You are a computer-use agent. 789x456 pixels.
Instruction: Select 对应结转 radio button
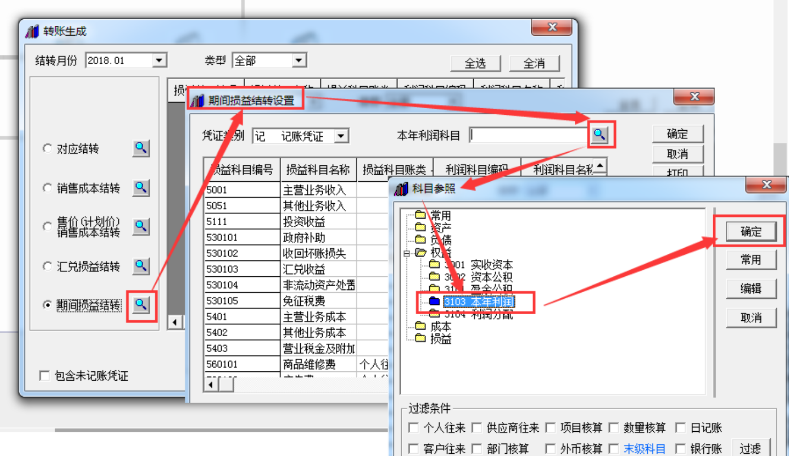(47, 148)
